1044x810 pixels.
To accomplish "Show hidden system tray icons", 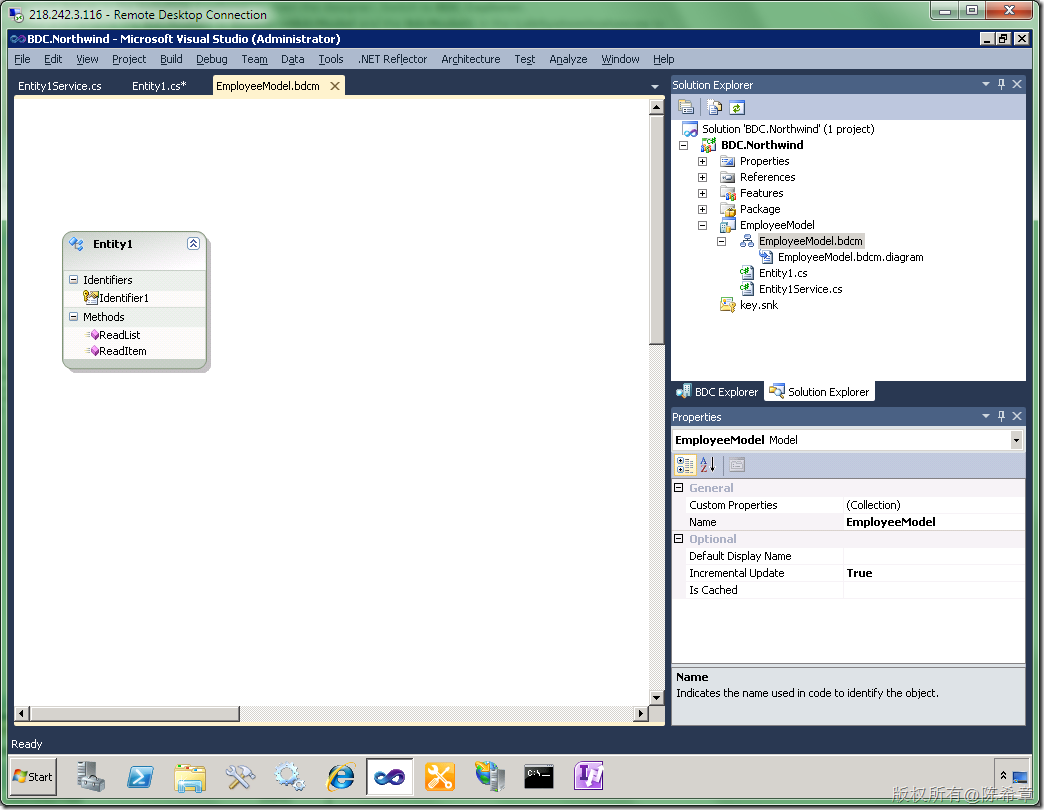I will coord(1003,775).
